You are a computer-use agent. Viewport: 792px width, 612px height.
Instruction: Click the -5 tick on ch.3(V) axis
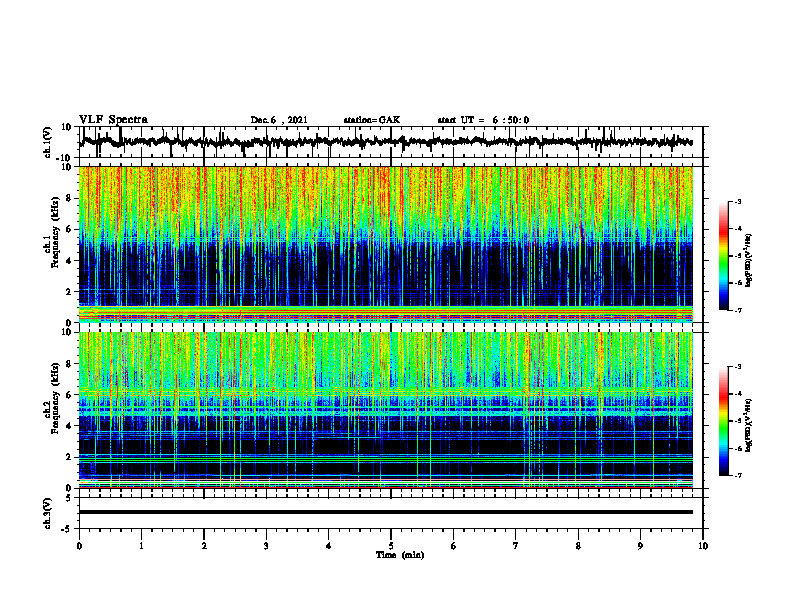click(67, 529)
